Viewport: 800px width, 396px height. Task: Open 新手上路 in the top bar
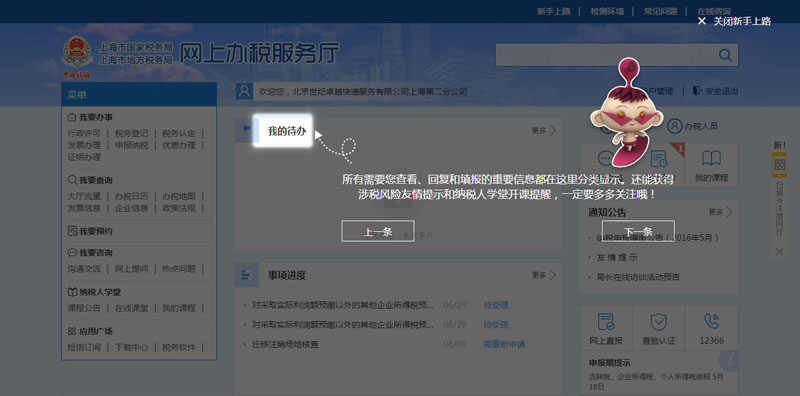click(554, 11)
